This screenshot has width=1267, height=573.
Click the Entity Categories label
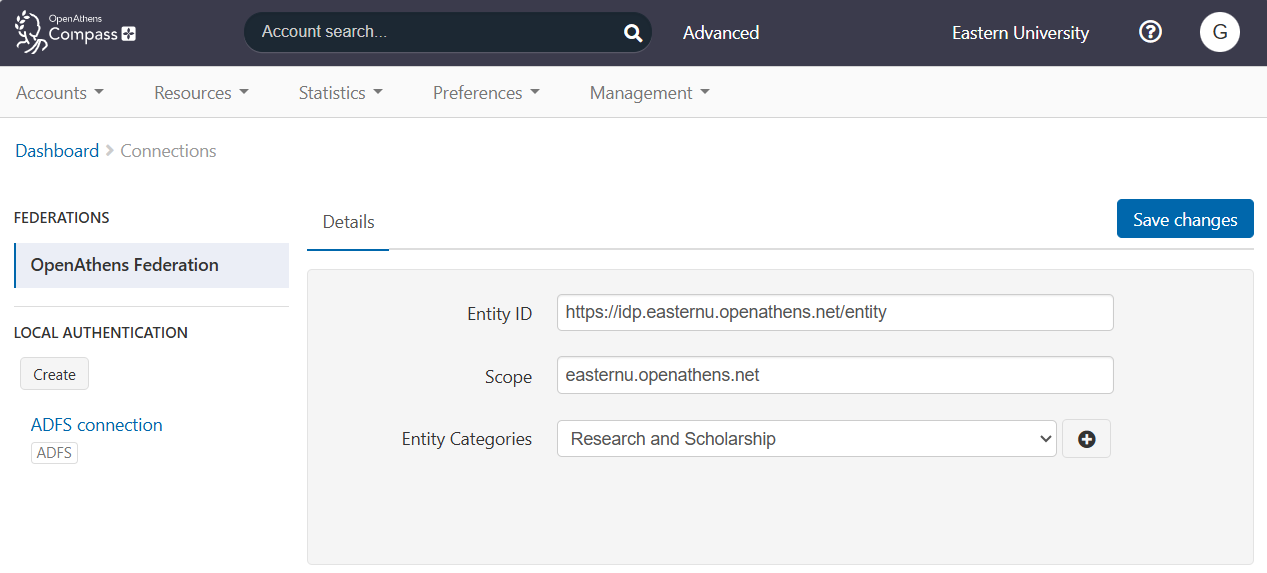pos(467,439)
